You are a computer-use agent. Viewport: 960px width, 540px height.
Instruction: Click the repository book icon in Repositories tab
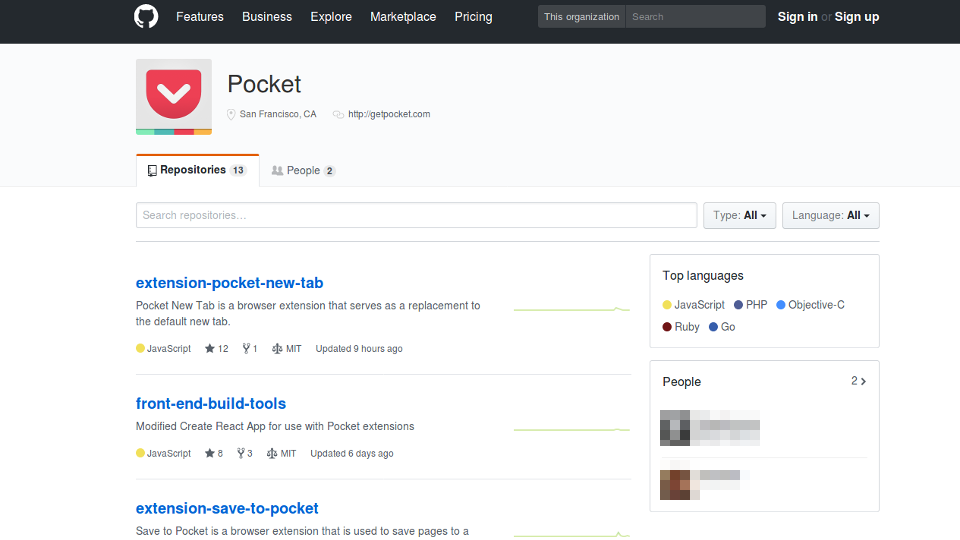click(x=152, y=171)
